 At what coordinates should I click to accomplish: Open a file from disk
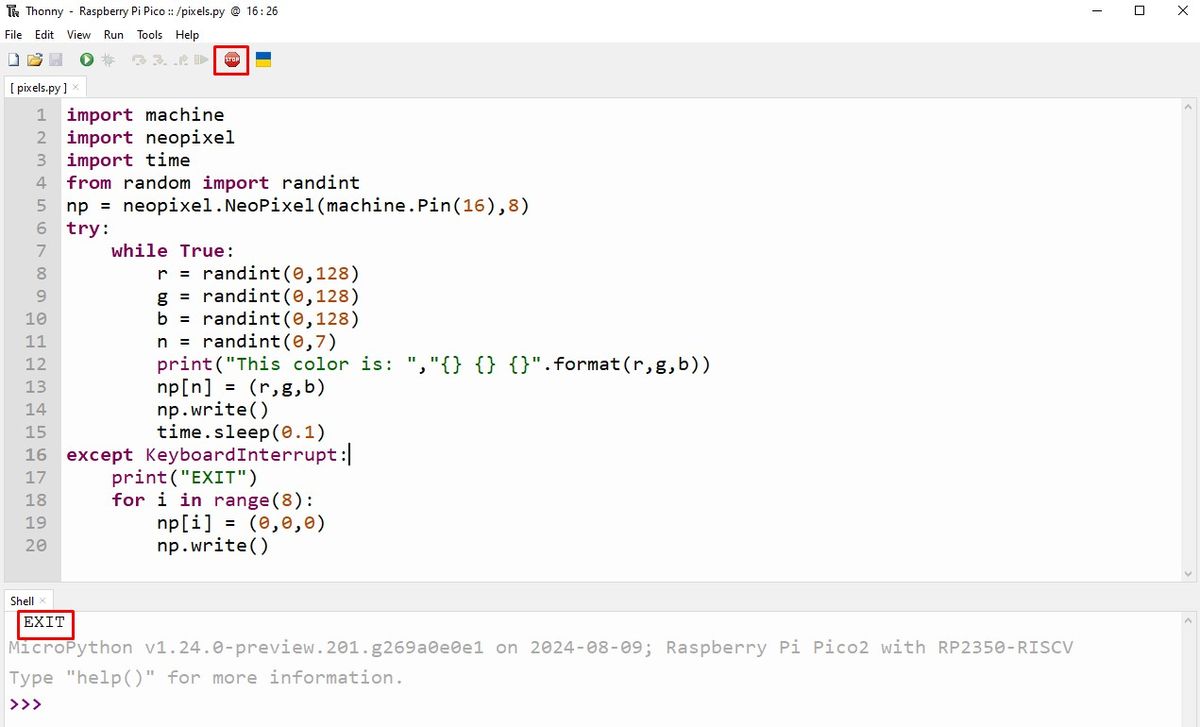coord(36,60)
